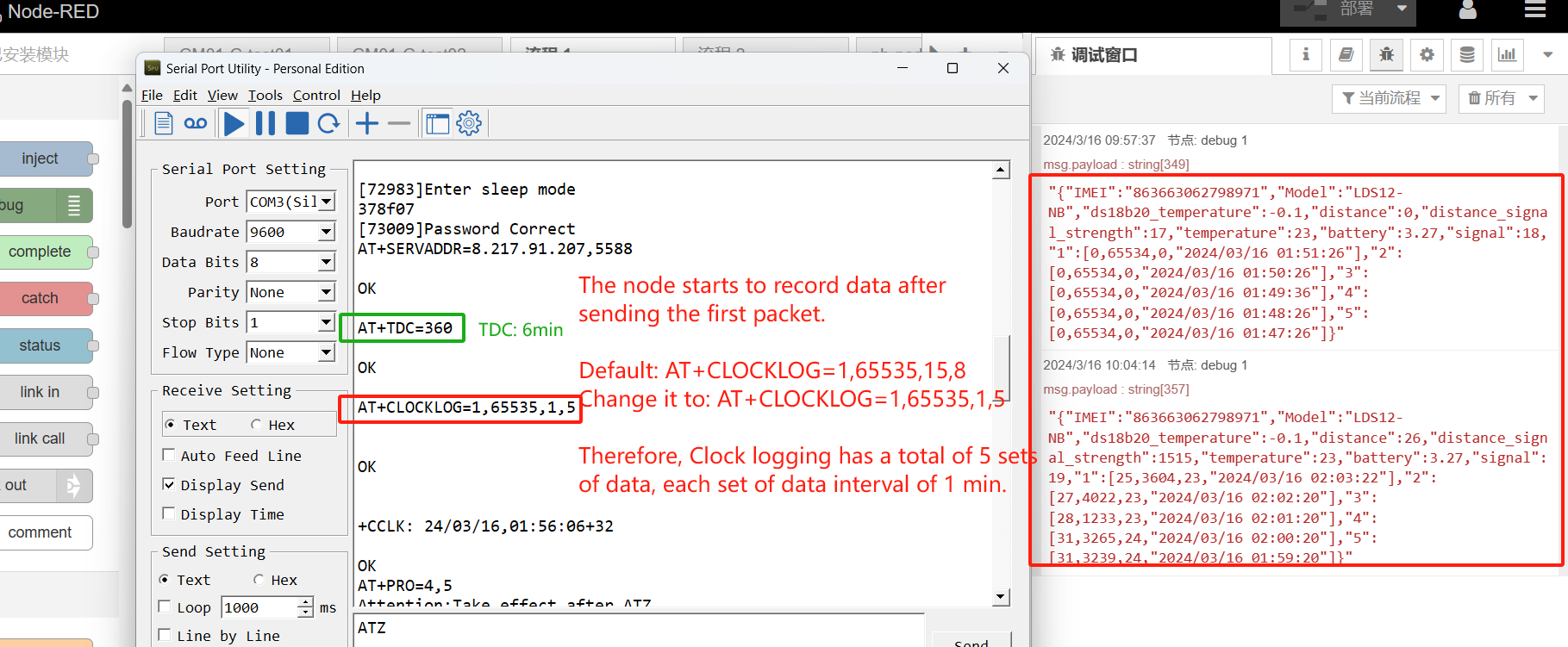Click receive area scrollbar up arrow
The height and width of the screenshot is (647, 1568).
click(x=1001, y=170)
